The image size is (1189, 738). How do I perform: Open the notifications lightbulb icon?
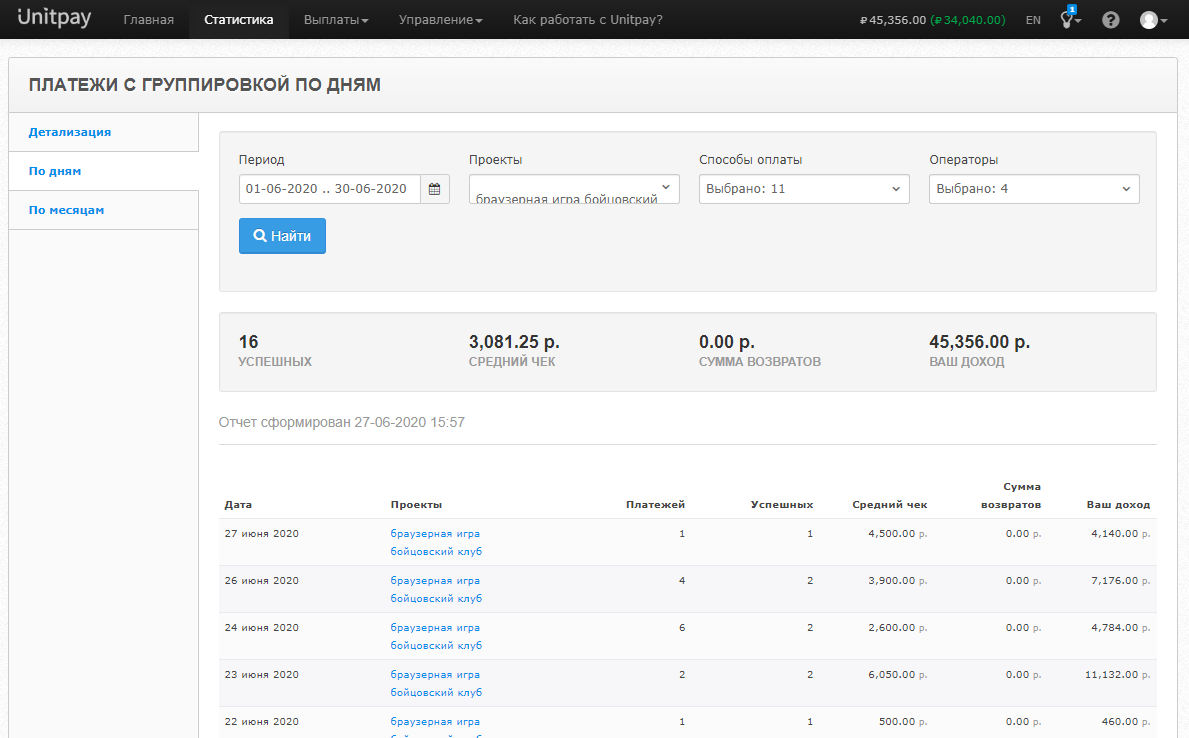tap(1069, 20)
